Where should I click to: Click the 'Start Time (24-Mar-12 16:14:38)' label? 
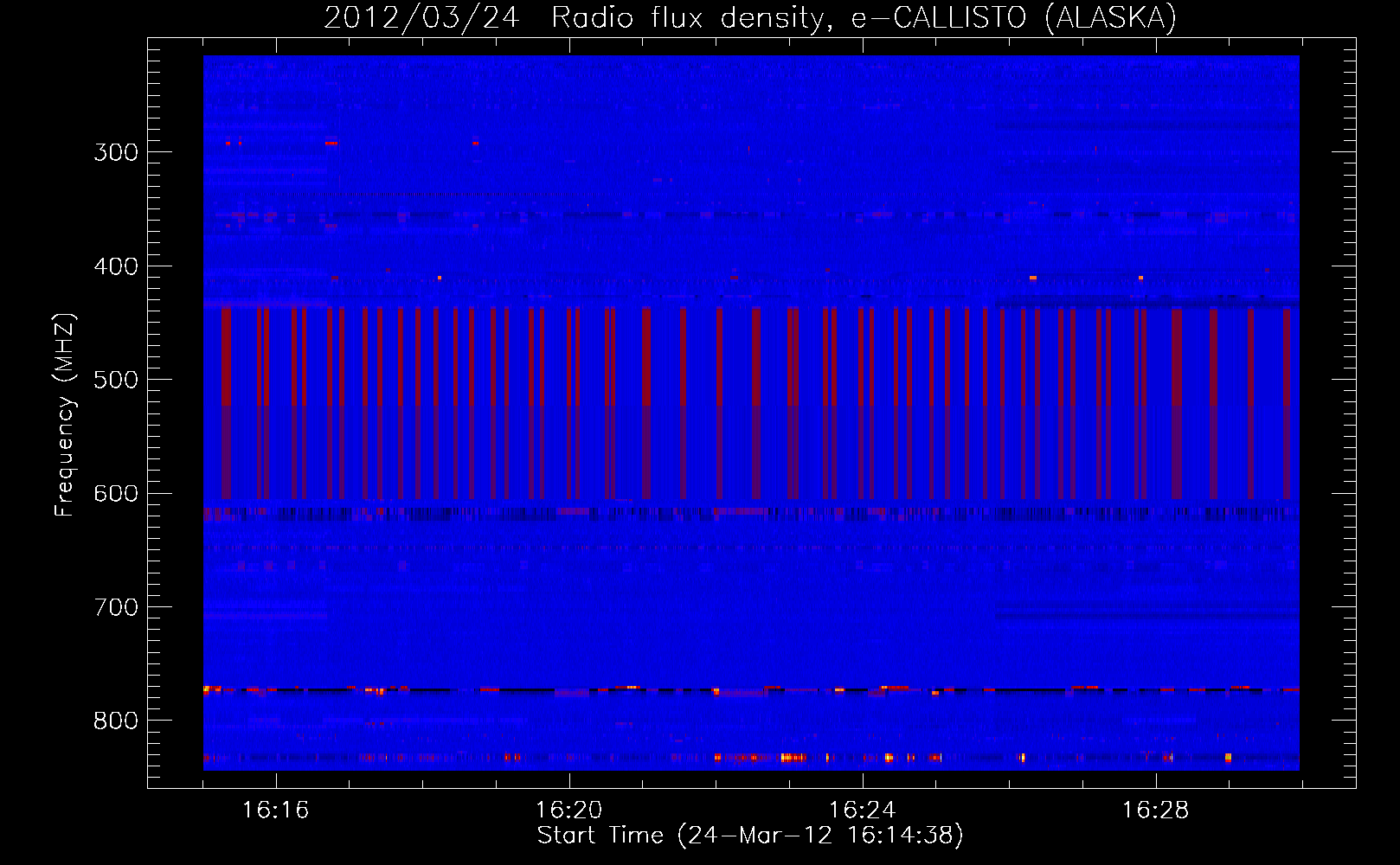(x=750, y=836)
